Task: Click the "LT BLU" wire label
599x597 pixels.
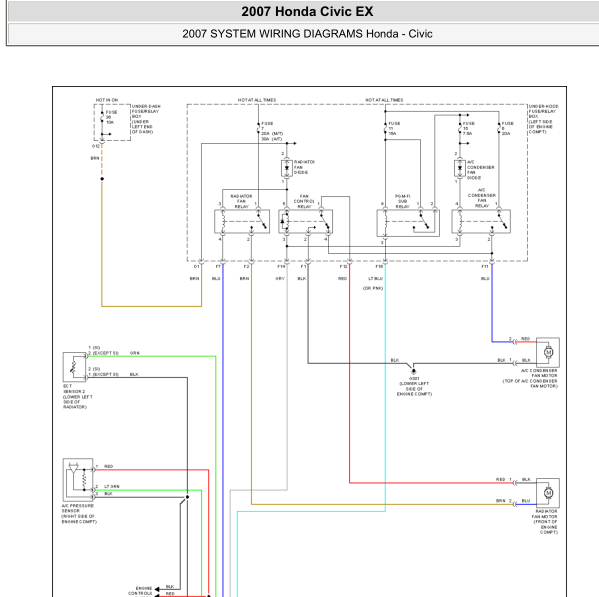Action: coord(376,278)
